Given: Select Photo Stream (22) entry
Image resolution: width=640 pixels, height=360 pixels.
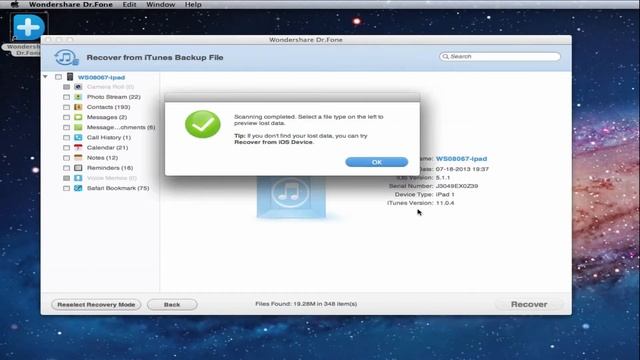Looking at the screenshot, I should pyautogui.click(x=114, y=97).
